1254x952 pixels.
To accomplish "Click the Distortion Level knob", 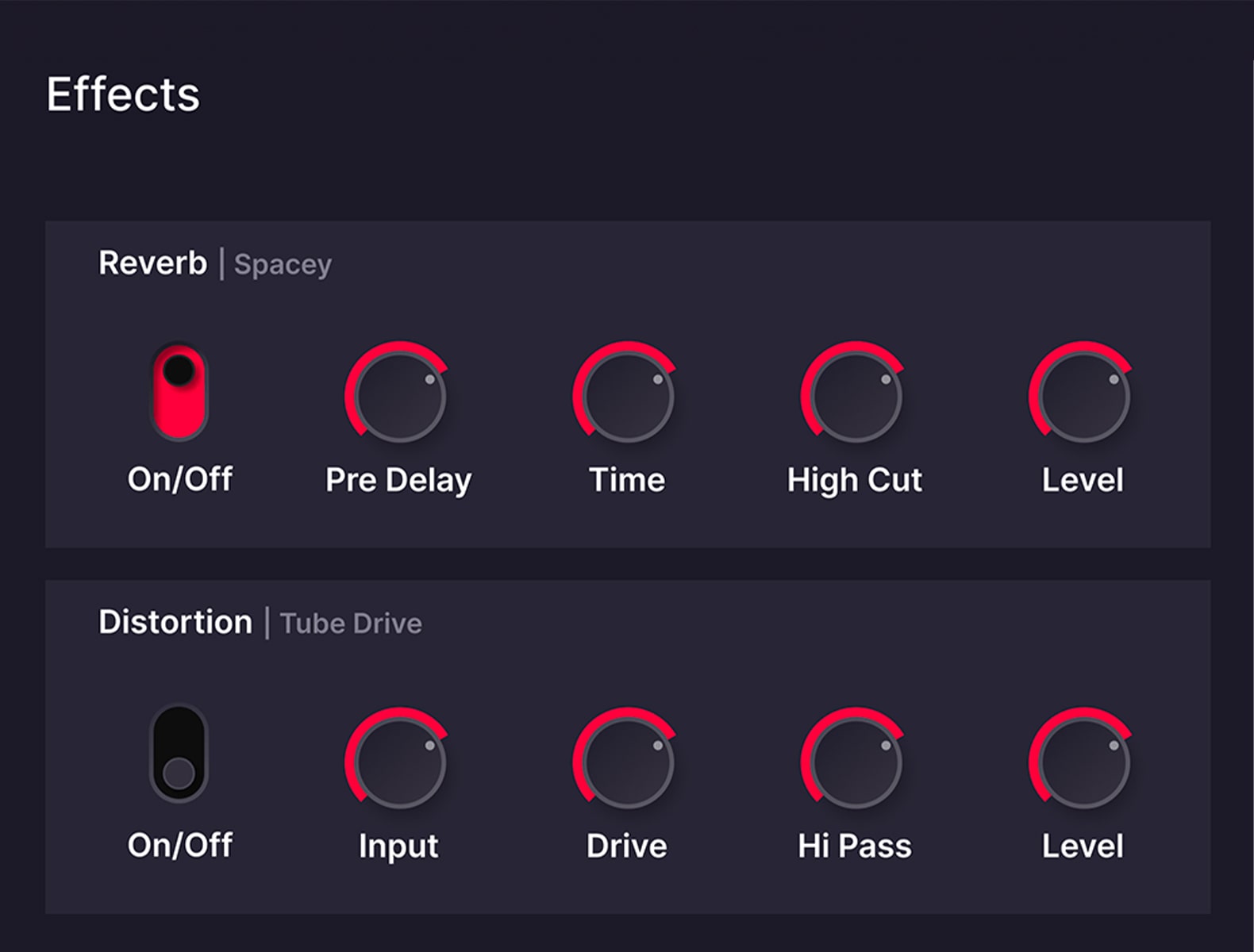I will pos(1083,762).
